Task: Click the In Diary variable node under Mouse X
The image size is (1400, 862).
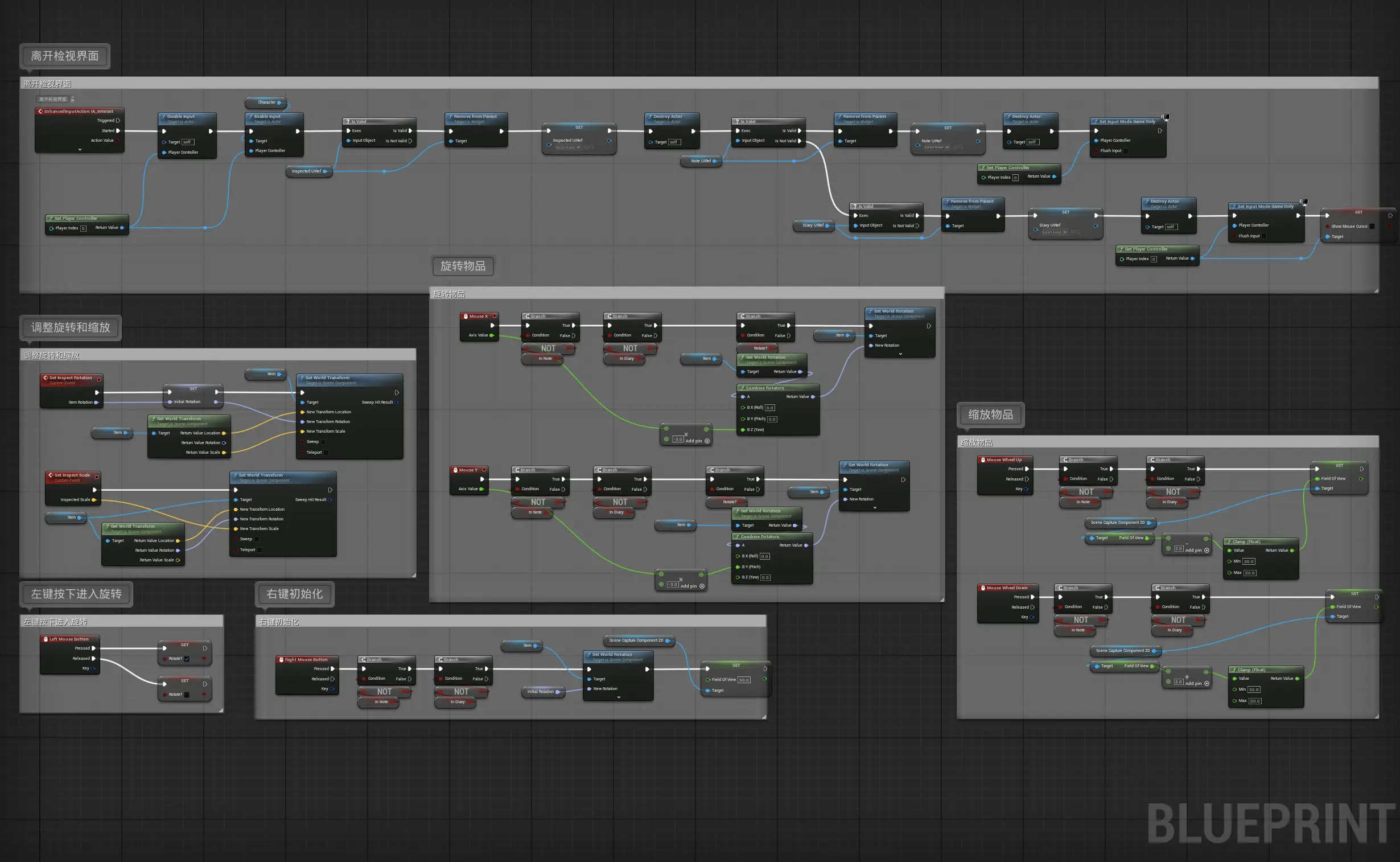Action: click(x=626, y=359)
